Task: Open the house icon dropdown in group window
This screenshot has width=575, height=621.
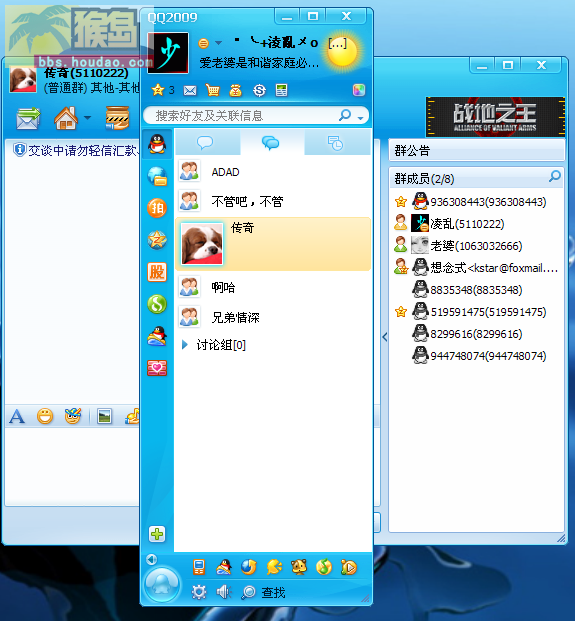Action: coord(88,118)
